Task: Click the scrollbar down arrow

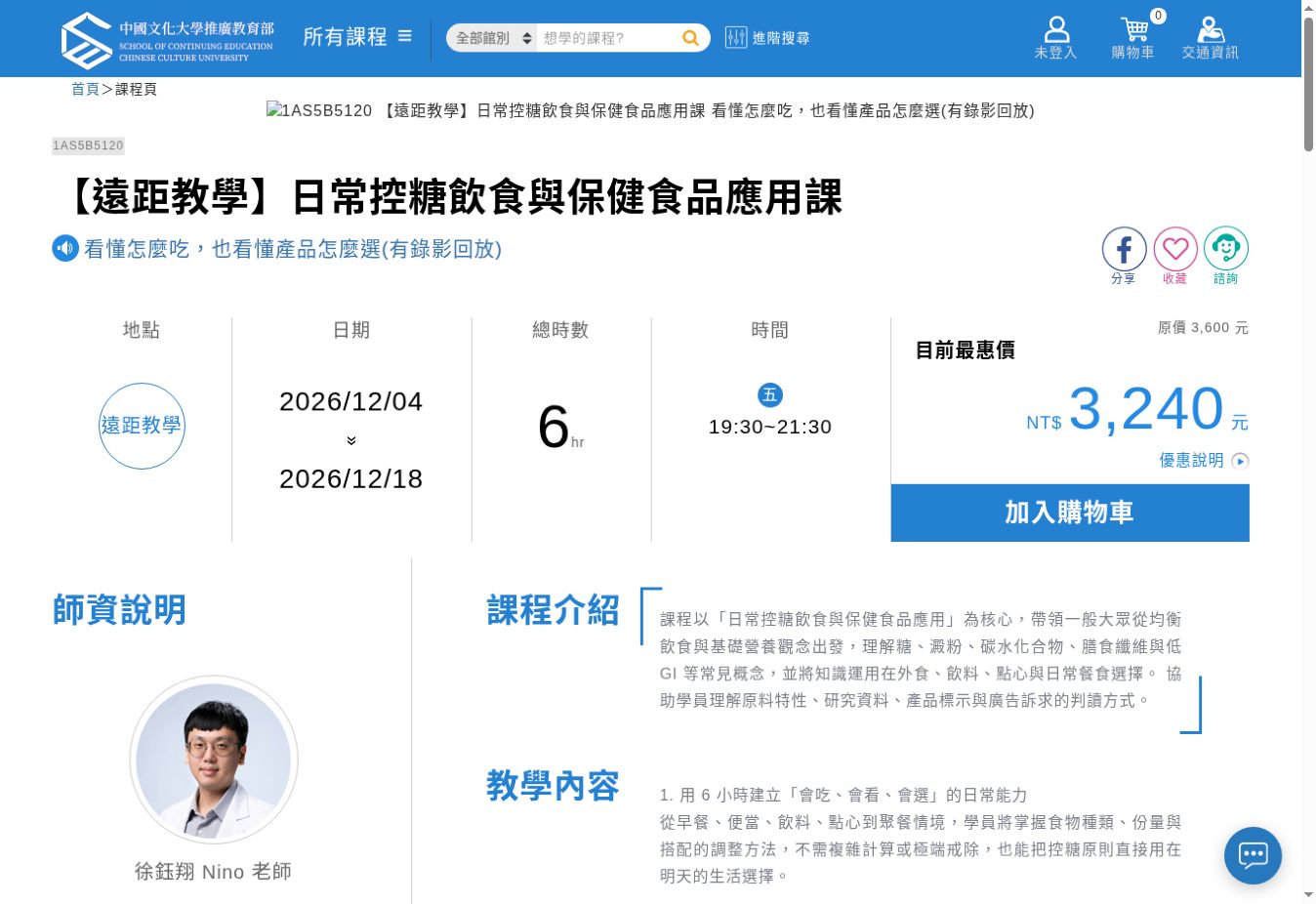Action: pyautogui.click(x=1308, y=894)
